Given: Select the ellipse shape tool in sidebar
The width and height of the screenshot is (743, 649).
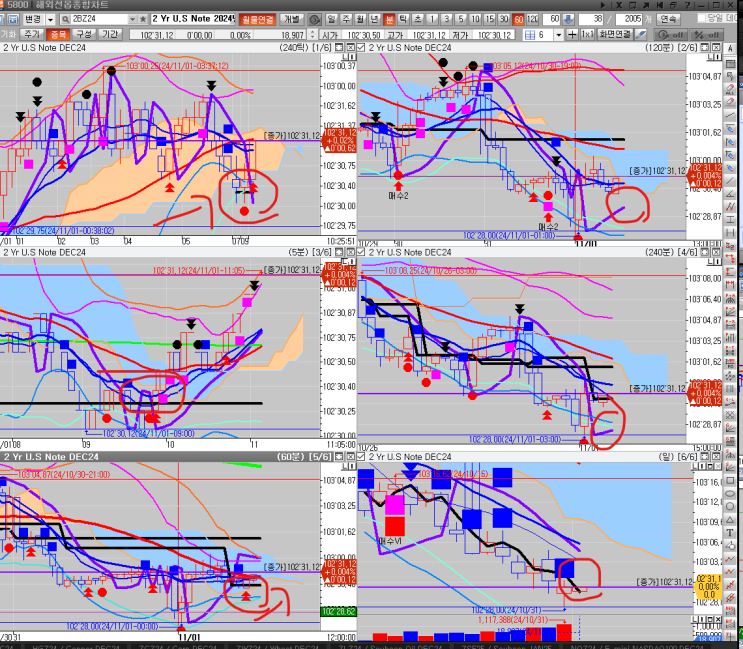Looking at the screenshot, I should click(730, 493).
